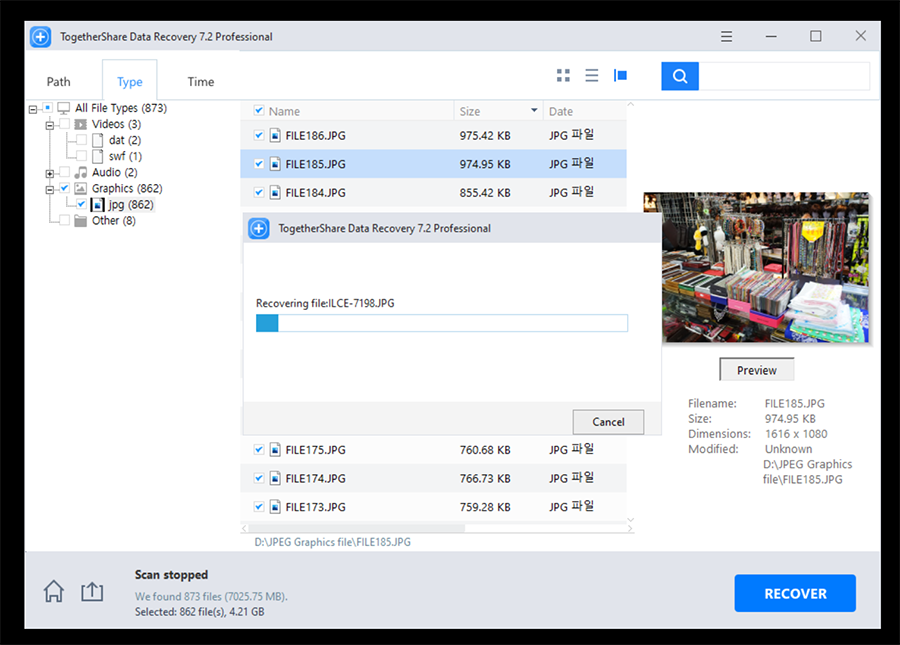Click the horizontal scrollbar under the file list
Image resolution: width=900 pixels, height=645 pixels.
coord(357,528)
